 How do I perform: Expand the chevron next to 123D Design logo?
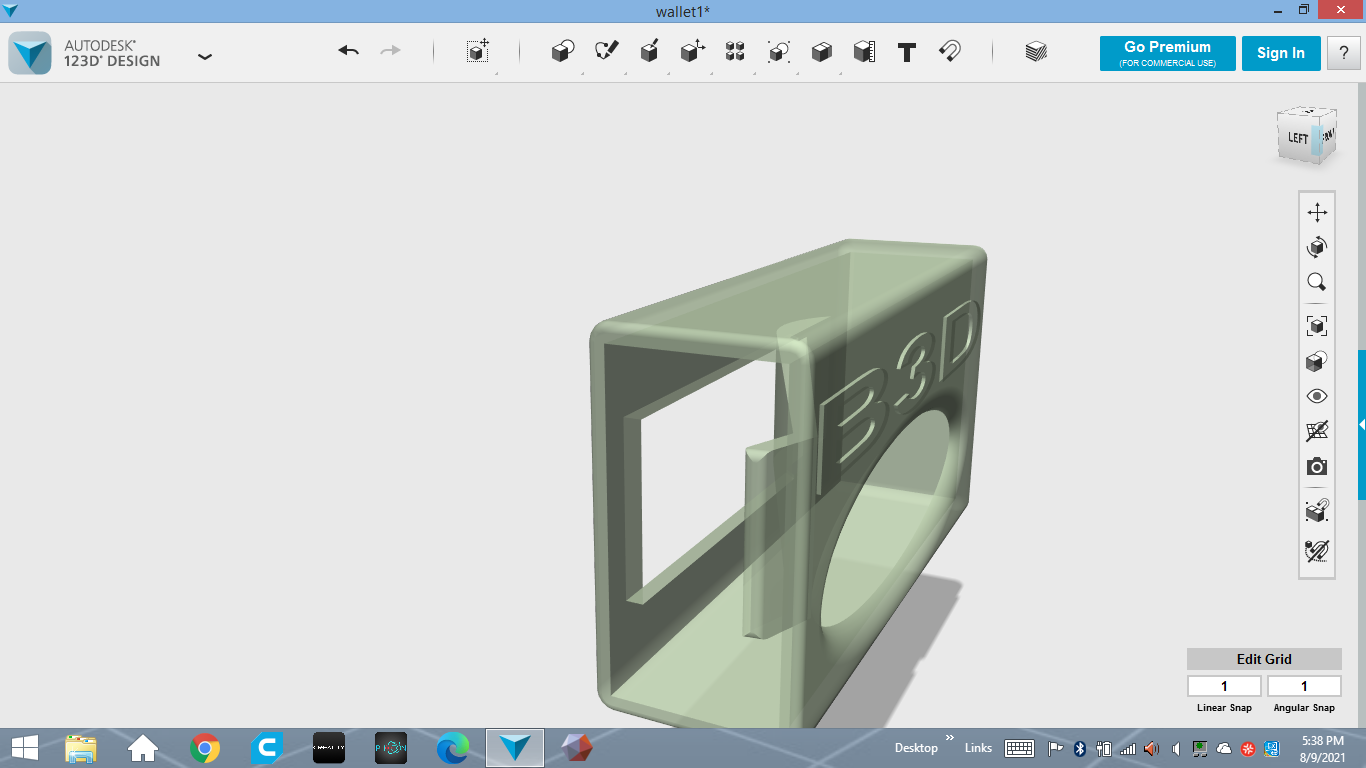[x=205, y=57]
